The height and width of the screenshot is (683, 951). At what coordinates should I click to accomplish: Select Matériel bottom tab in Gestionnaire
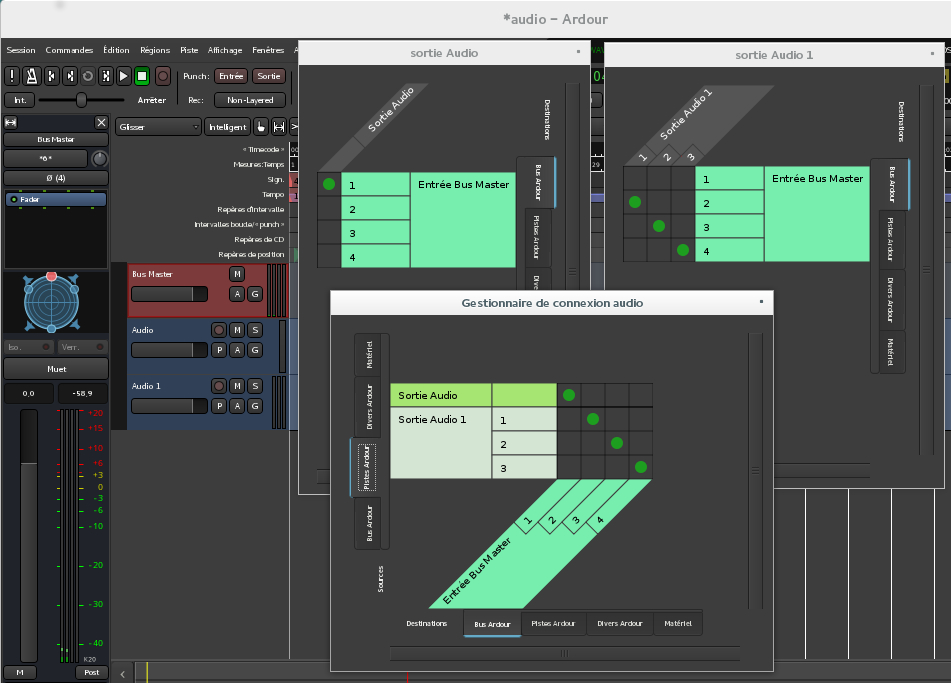[677, 624]
